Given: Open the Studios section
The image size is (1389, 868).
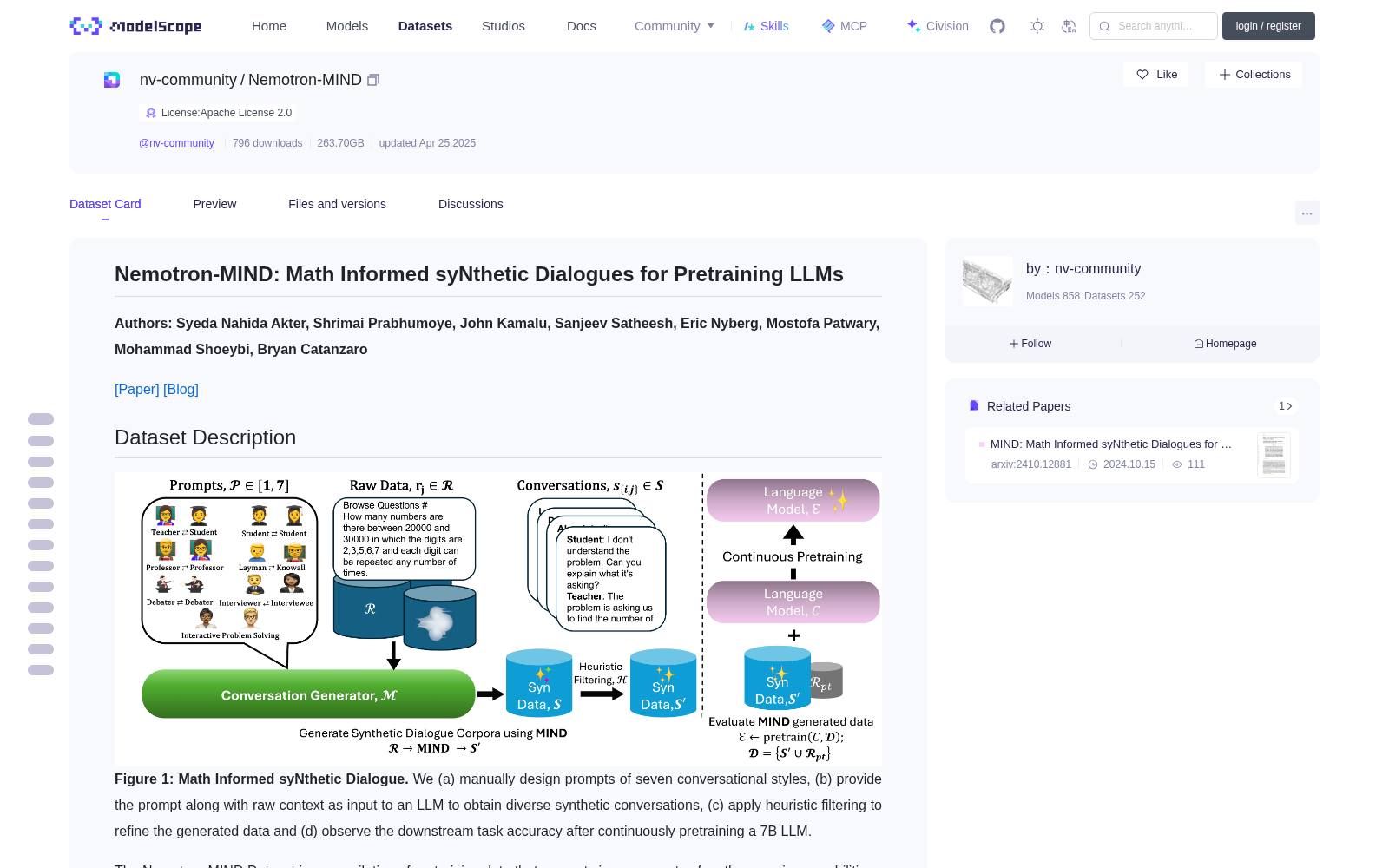Looking at the screenshot, I should point(504,26).
